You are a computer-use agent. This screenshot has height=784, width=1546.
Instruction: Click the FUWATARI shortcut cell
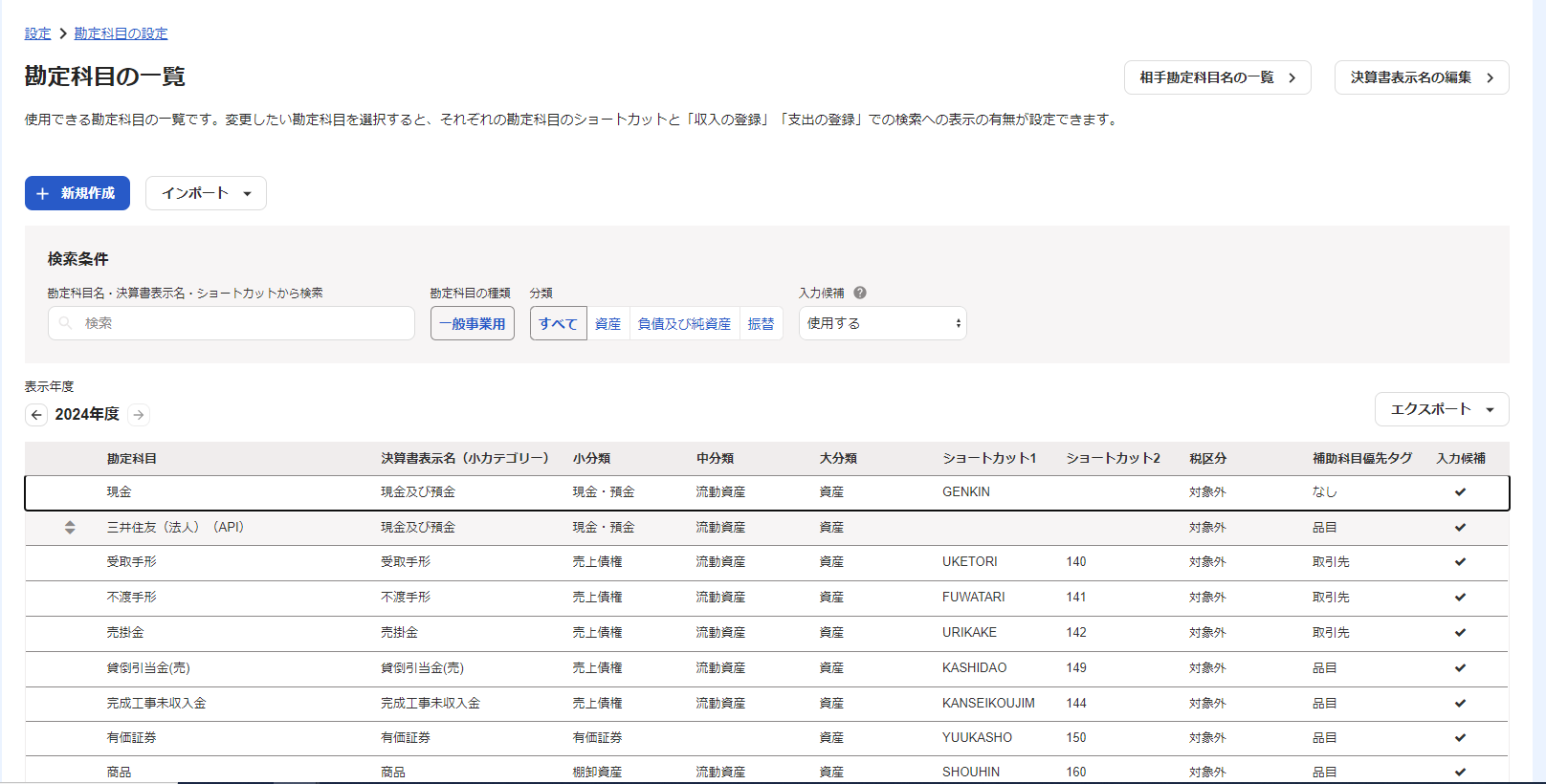coord(974,598)
